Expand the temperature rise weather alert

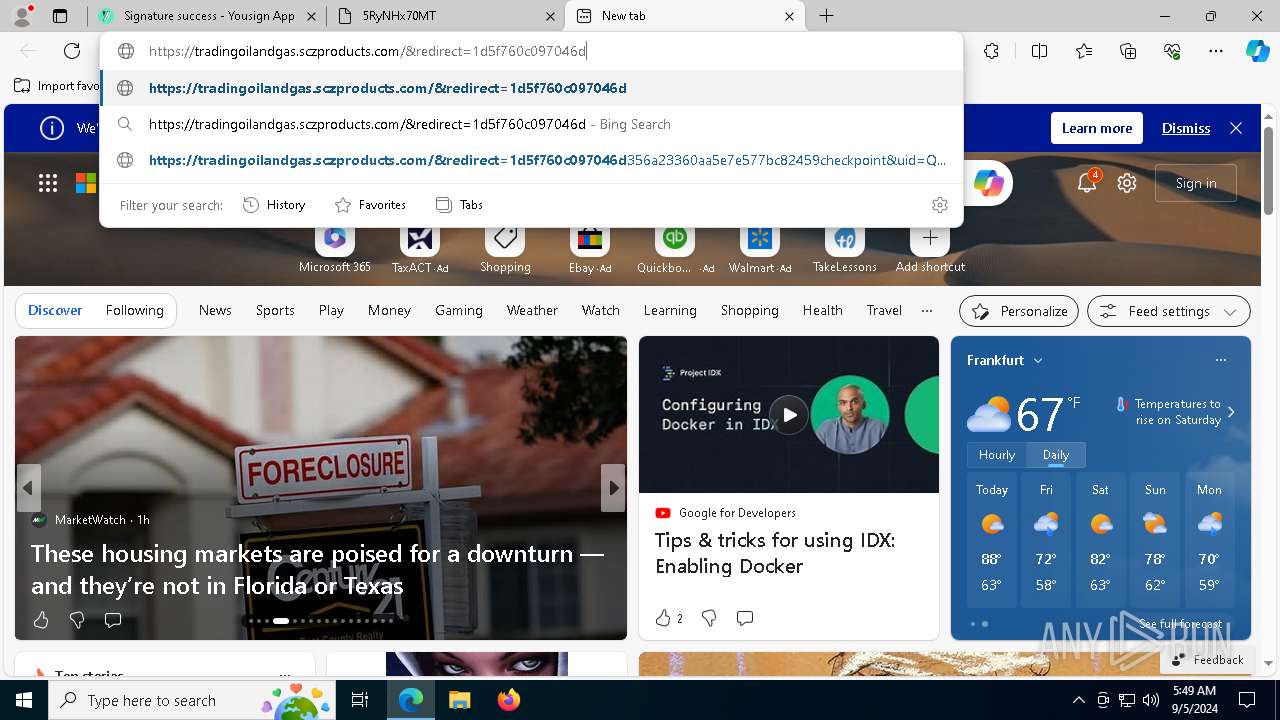tap(1231, 412)
